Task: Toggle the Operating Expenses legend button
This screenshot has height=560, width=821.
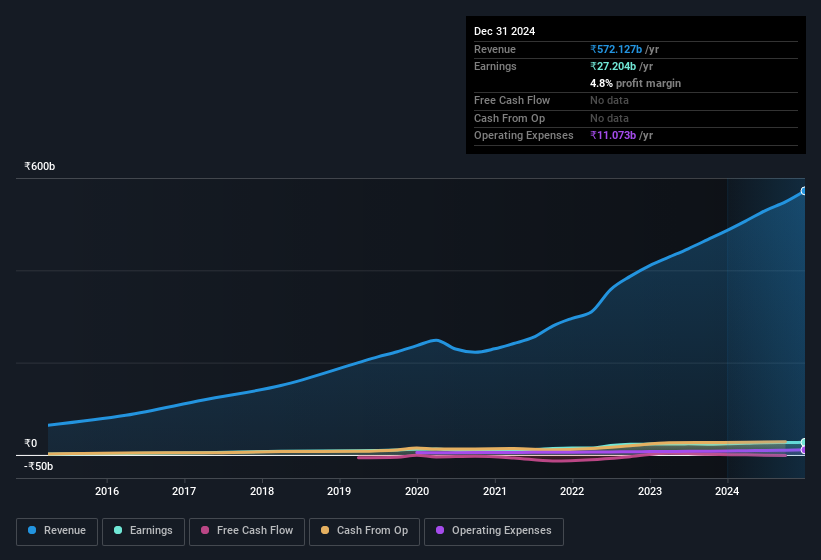Action: 494,531
